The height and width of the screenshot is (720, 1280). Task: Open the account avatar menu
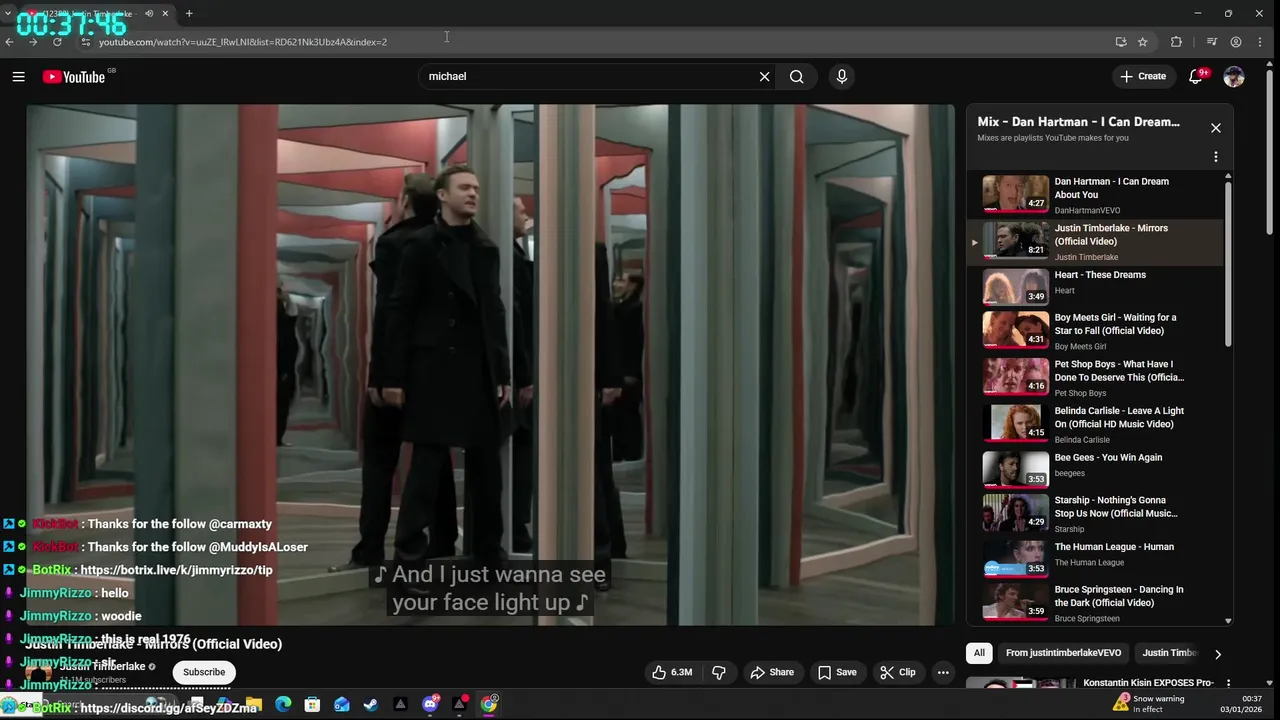(1234, 77)
